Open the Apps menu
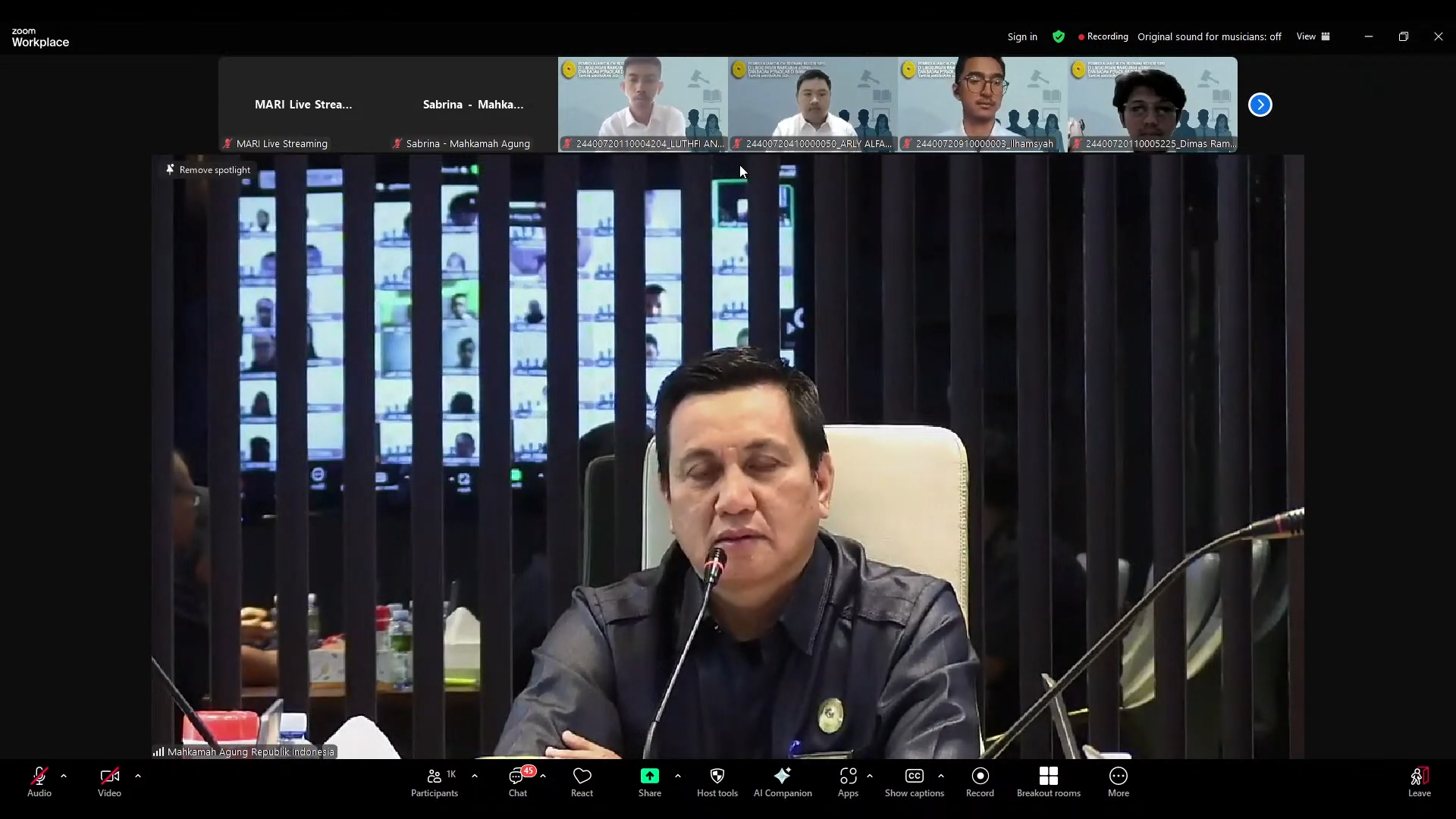 (848, 782)
